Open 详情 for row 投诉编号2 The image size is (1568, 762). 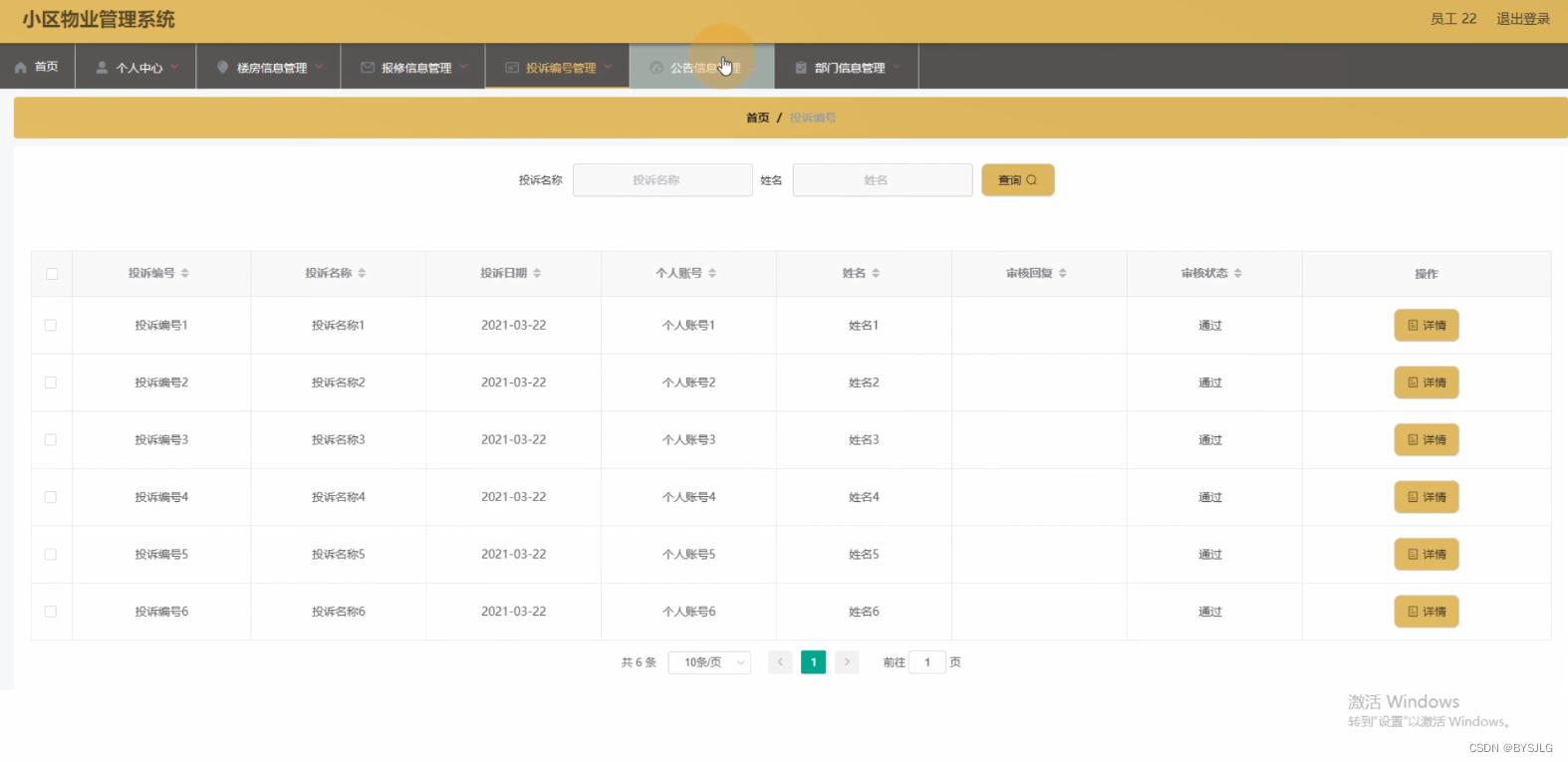click(x=1427, y=382)
